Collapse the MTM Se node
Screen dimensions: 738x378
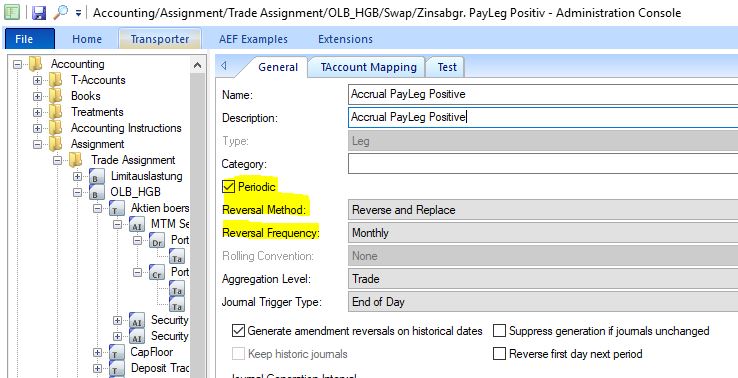(x=118, y=225)
